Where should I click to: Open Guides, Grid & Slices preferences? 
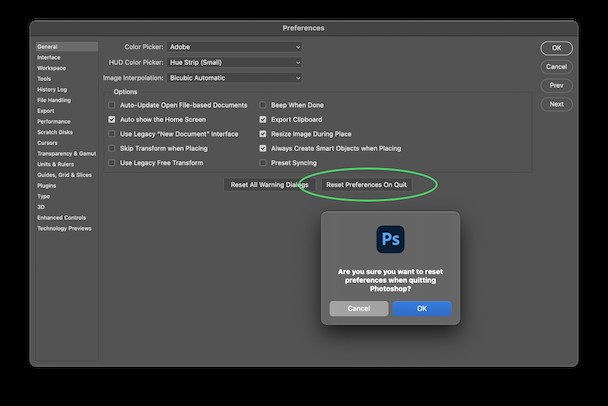tap(64, 175)
